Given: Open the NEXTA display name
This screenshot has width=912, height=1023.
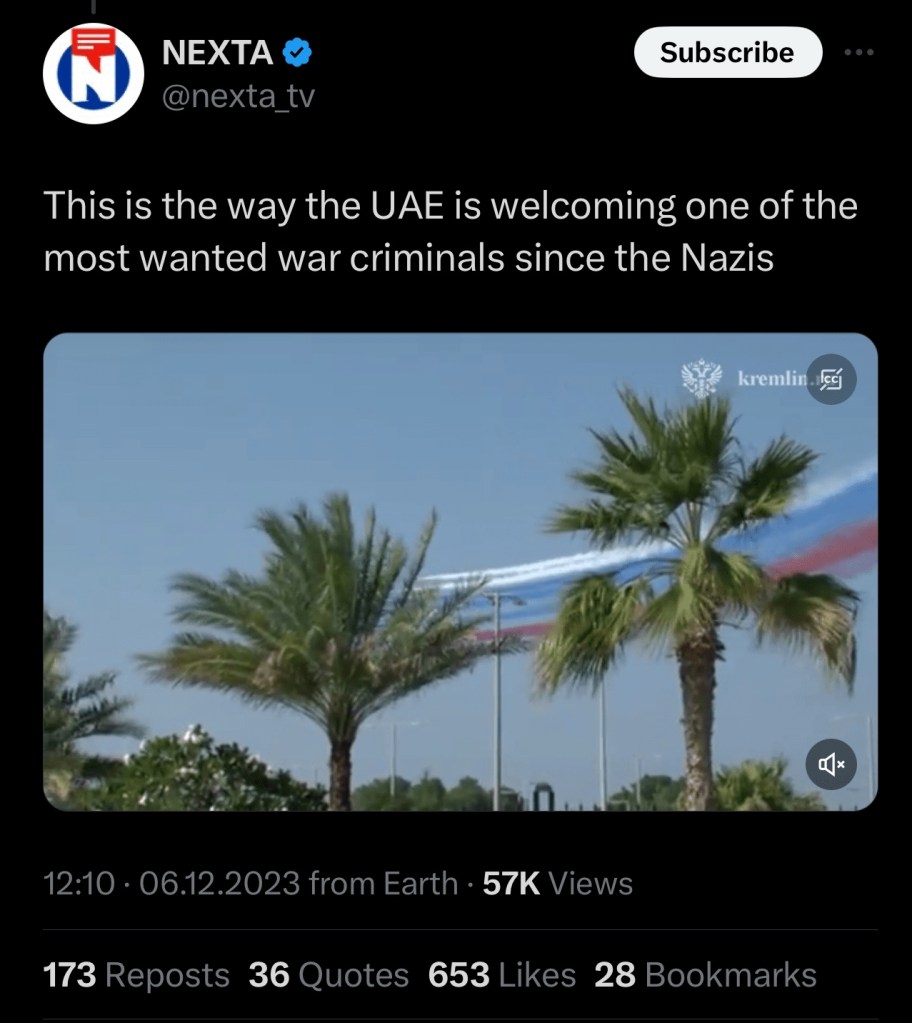Looking at the screenshot, I should (218, 53).
